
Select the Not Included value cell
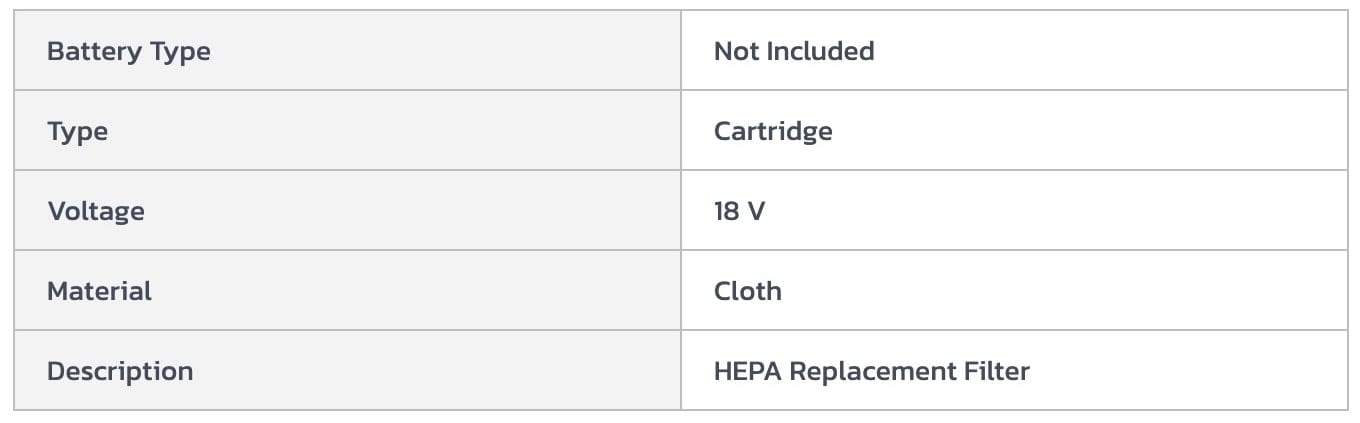(793, 51)
